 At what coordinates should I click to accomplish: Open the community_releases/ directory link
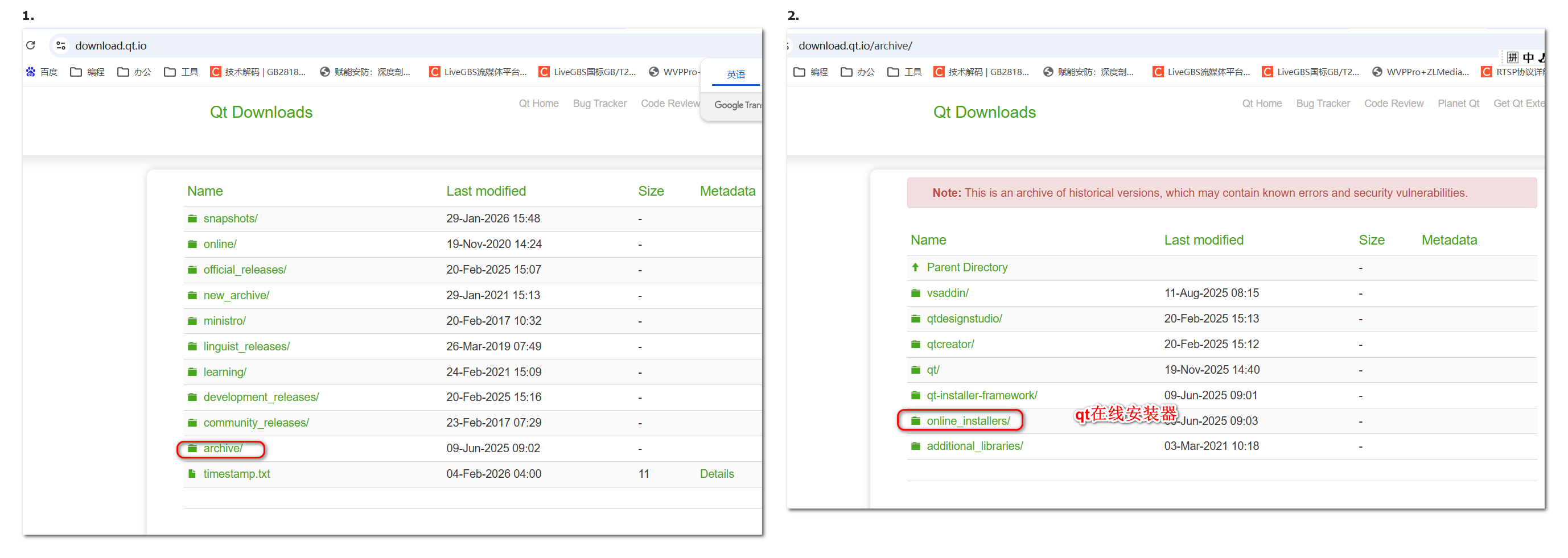pyautogui.click(x=256, y=422)
